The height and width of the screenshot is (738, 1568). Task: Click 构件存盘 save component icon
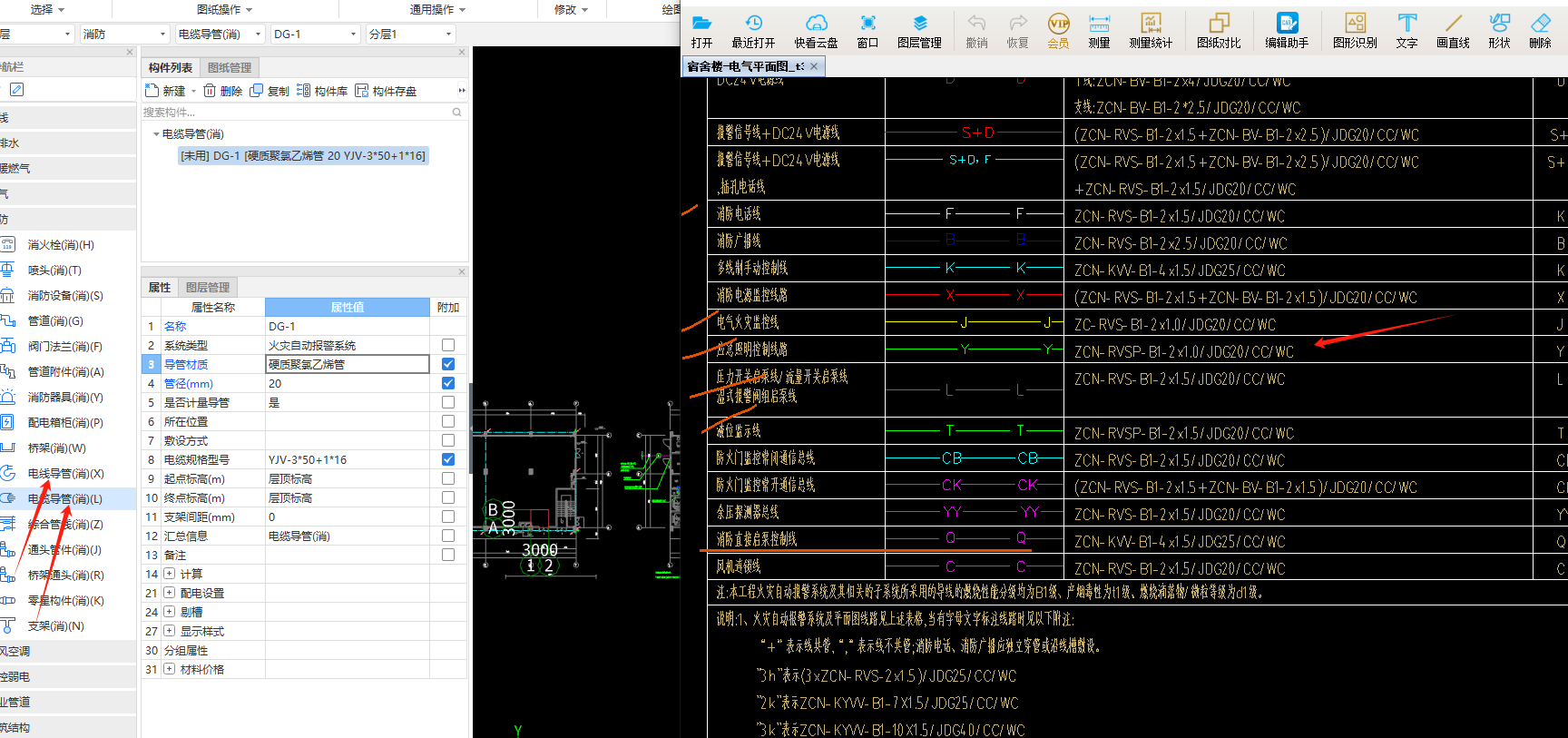386,91
